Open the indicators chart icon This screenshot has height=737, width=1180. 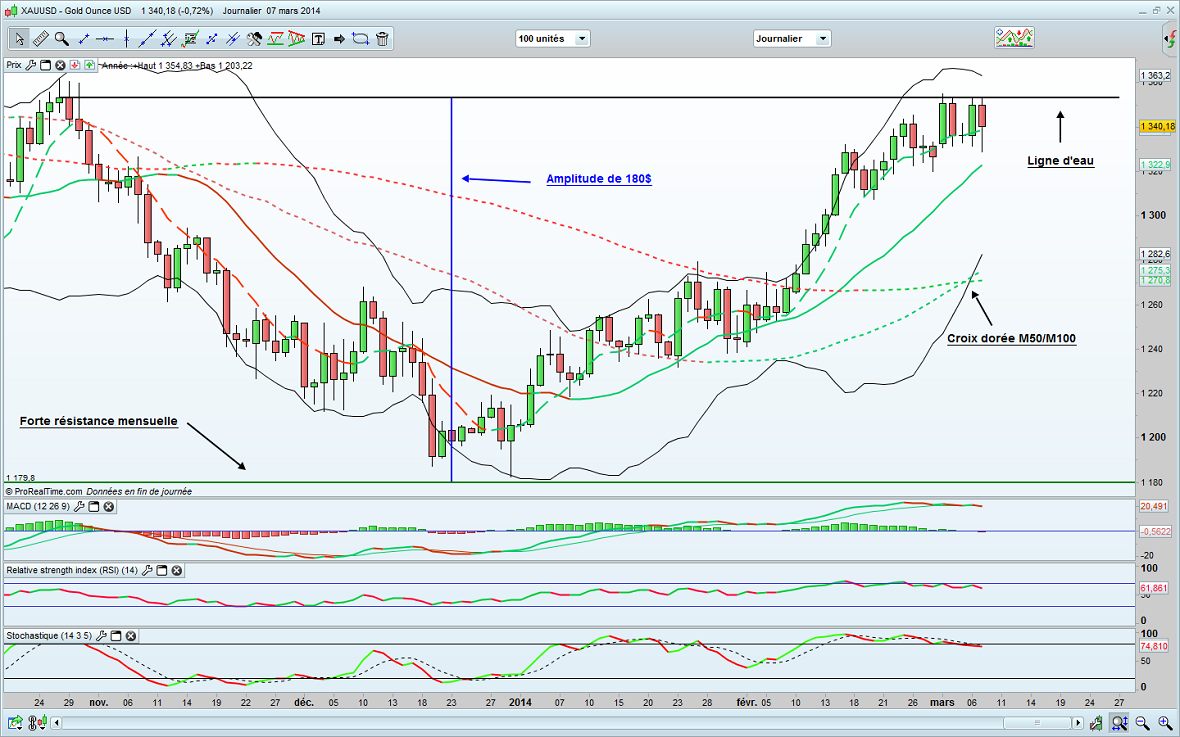[x=1014, y=38]
